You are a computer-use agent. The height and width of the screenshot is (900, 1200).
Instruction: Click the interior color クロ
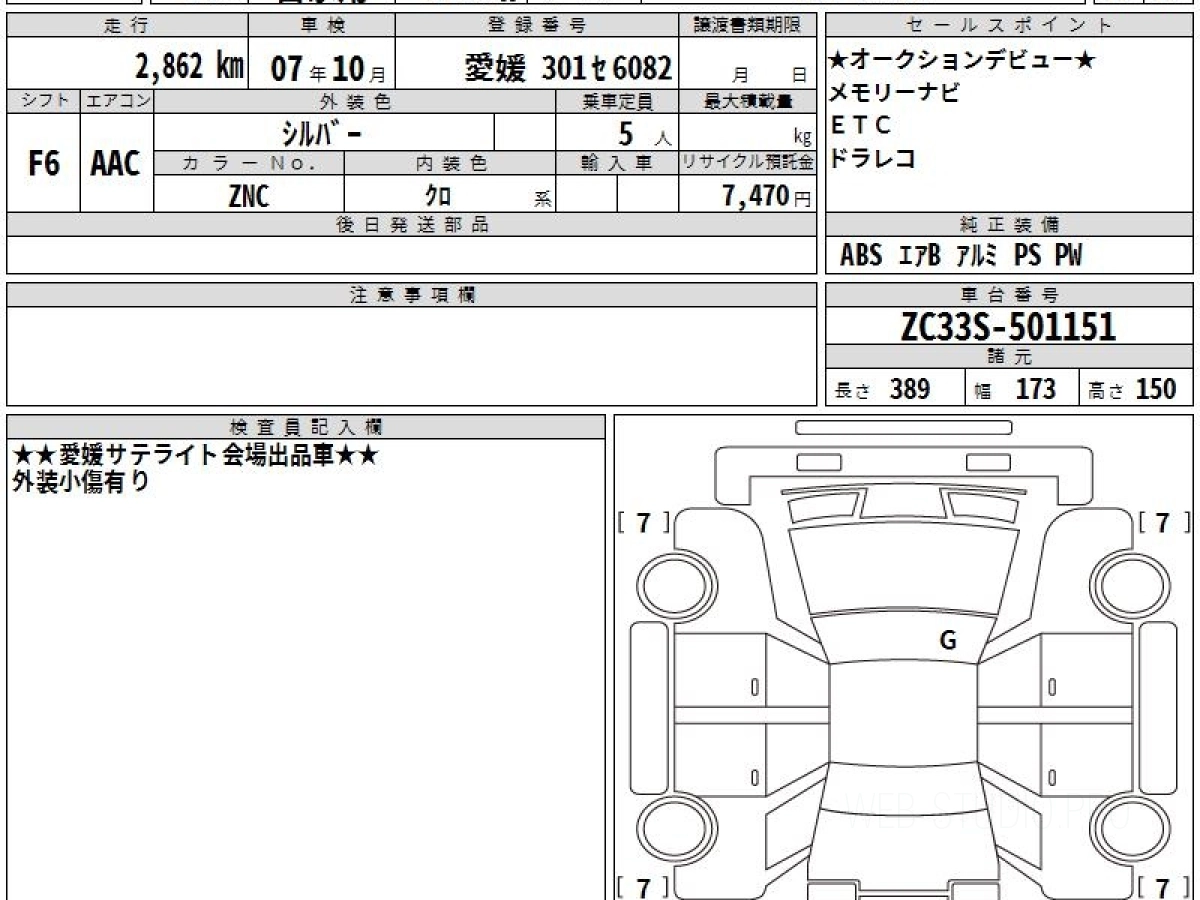coord(438,196)
